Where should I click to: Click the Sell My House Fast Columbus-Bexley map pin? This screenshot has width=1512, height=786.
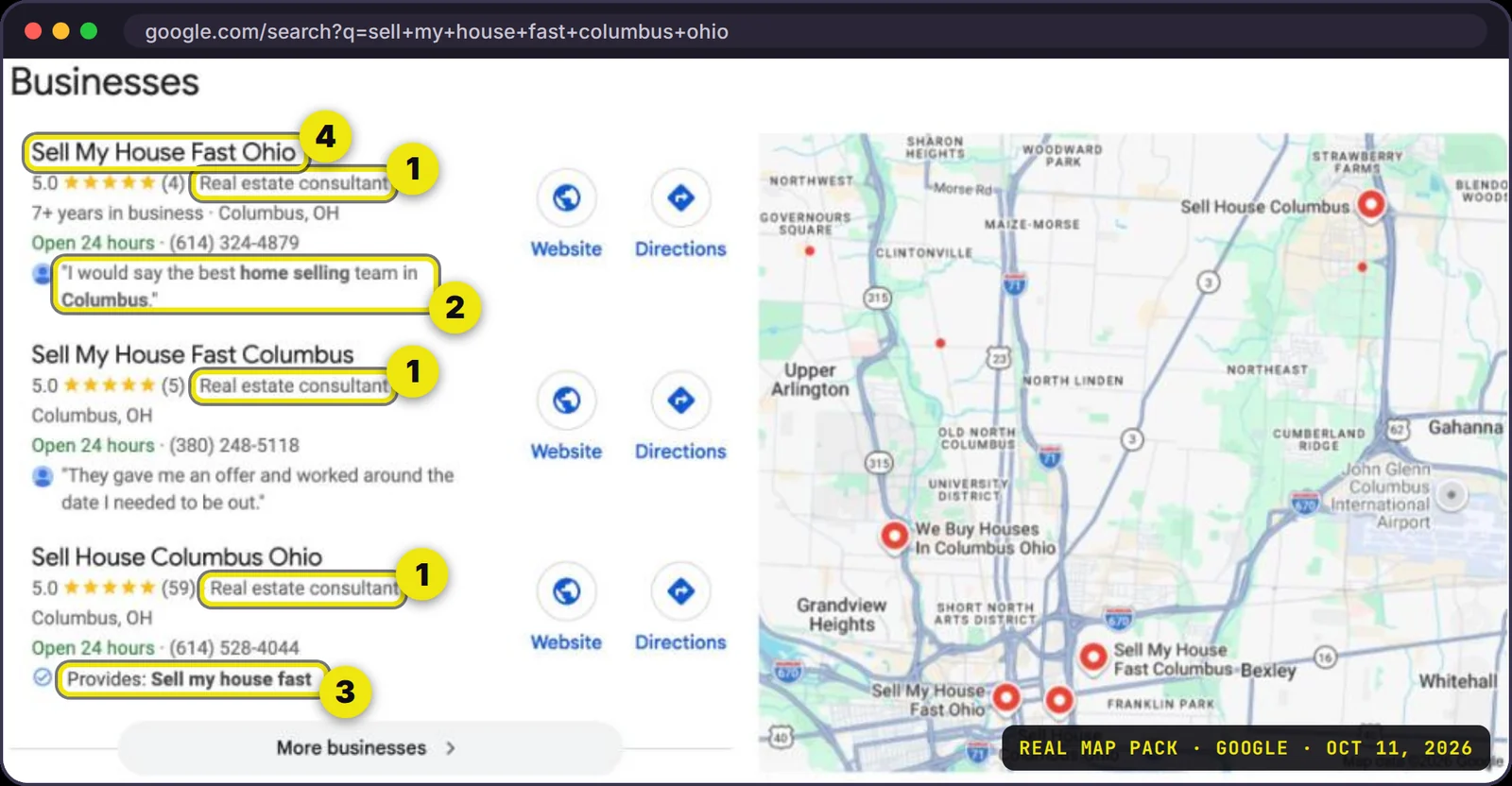coord(1093,657)
